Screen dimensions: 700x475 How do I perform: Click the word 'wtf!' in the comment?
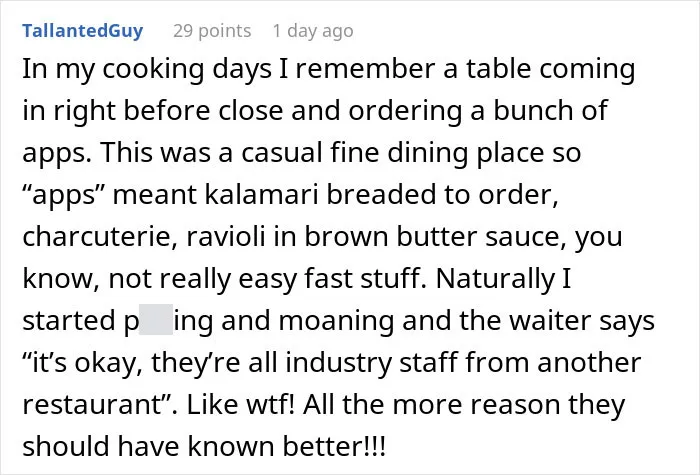[x=271, y=404]
